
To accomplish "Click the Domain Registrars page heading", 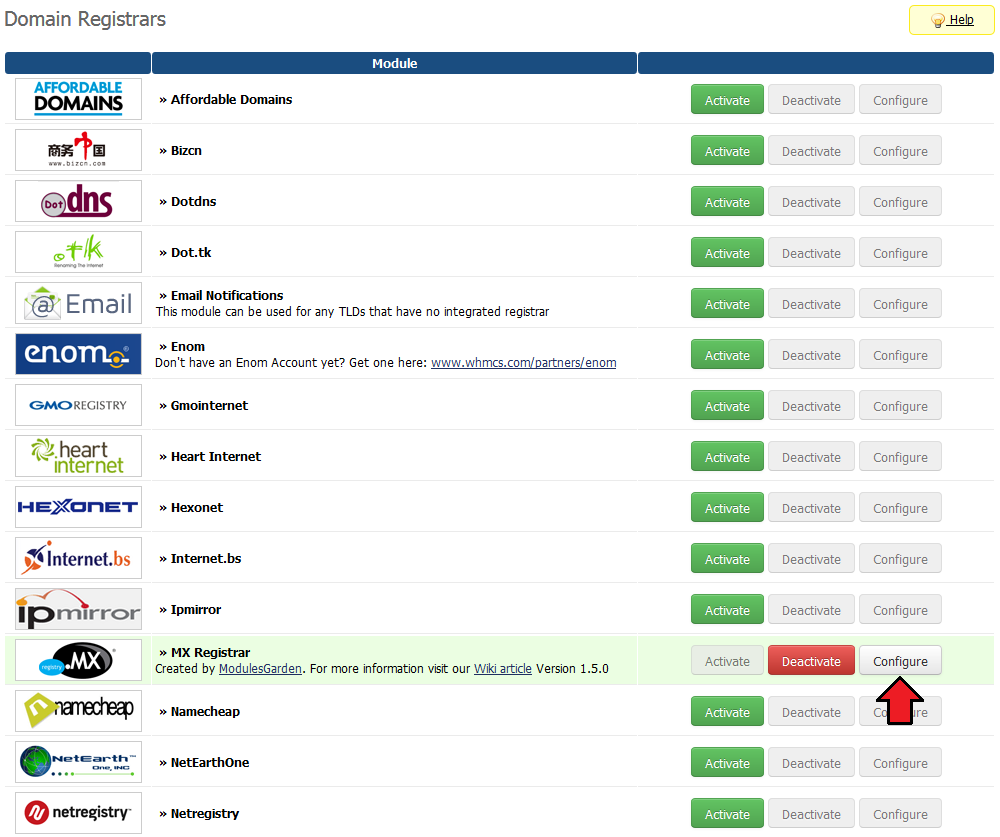I will tap(85, 19).
